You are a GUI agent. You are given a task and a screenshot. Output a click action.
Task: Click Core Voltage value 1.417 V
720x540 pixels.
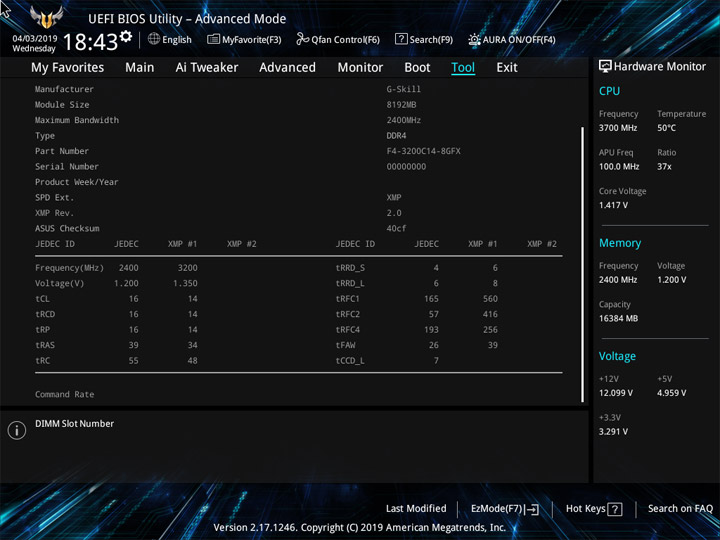point(613,205)
